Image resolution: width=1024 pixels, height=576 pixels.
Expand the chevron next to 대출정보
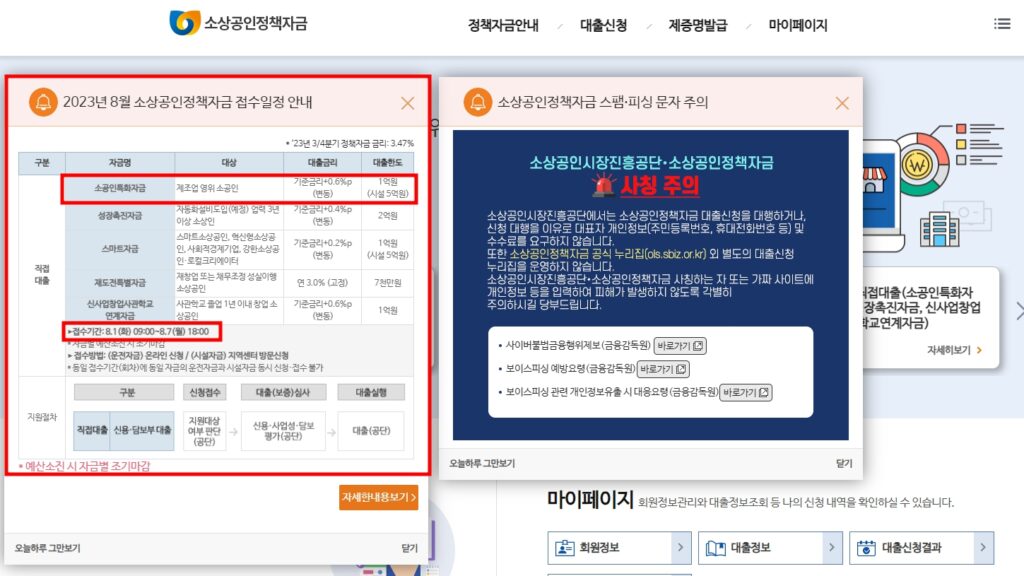point(829,548)
